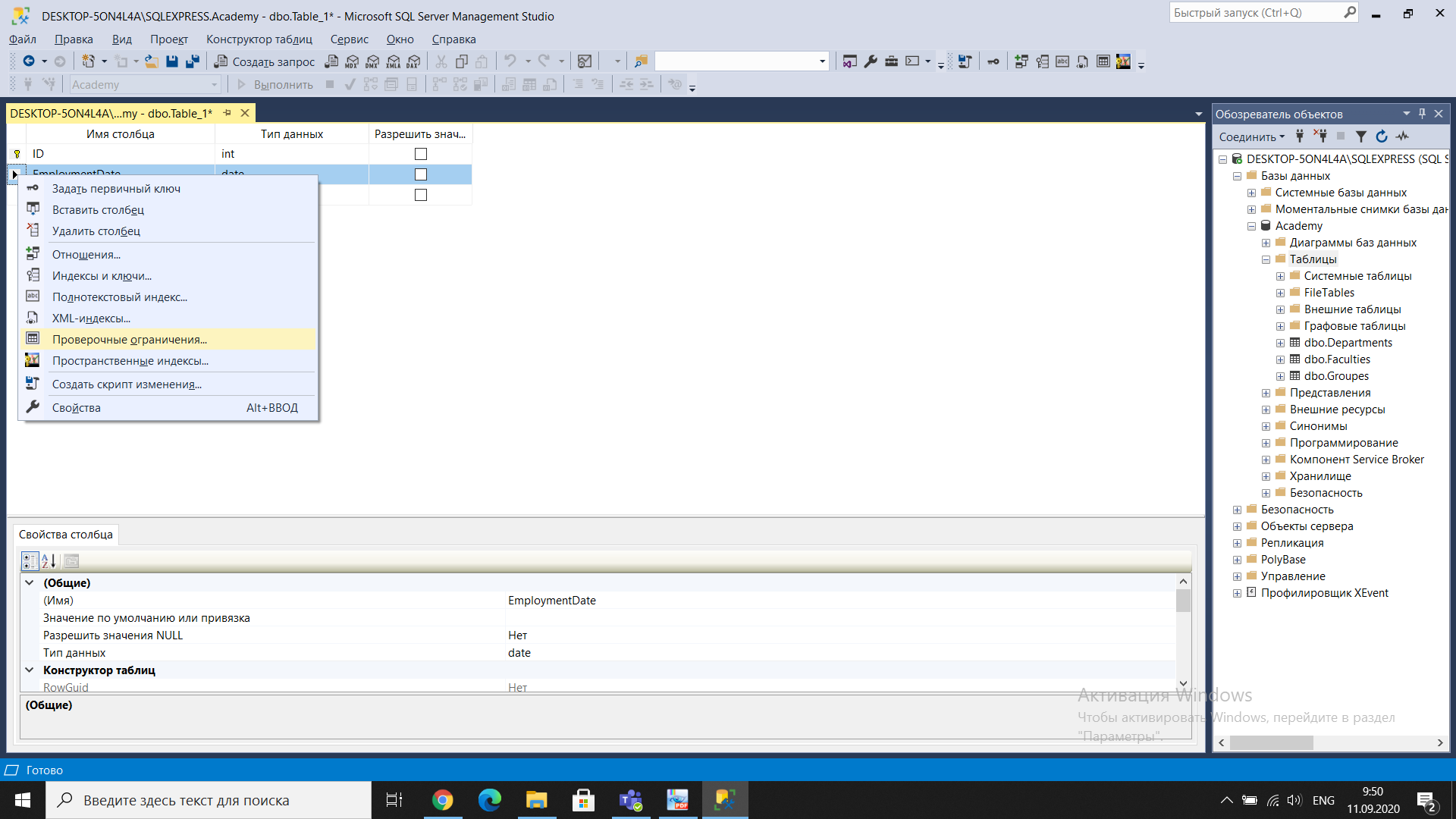Viewport: 1456px width, 819px height.
Task: Choose Удалить столбец from context menu
Action: tap(168, 231)
